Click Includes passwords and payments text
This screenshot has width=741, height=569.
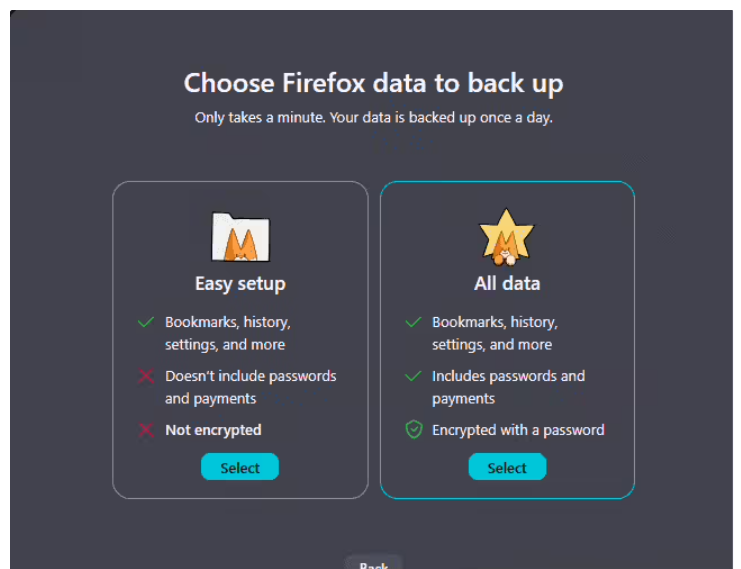coord(508,387)
